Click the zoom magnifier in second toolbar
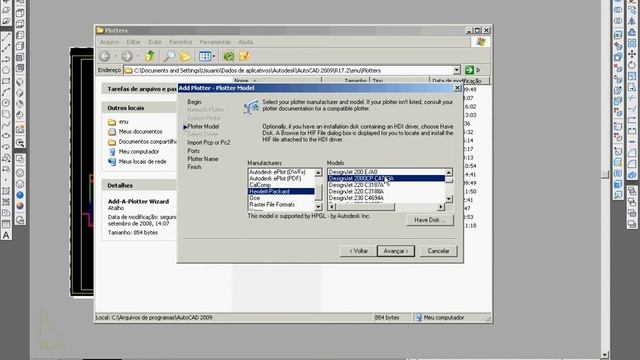The height and width of the screenshot is (360, 640). [20, 142]
